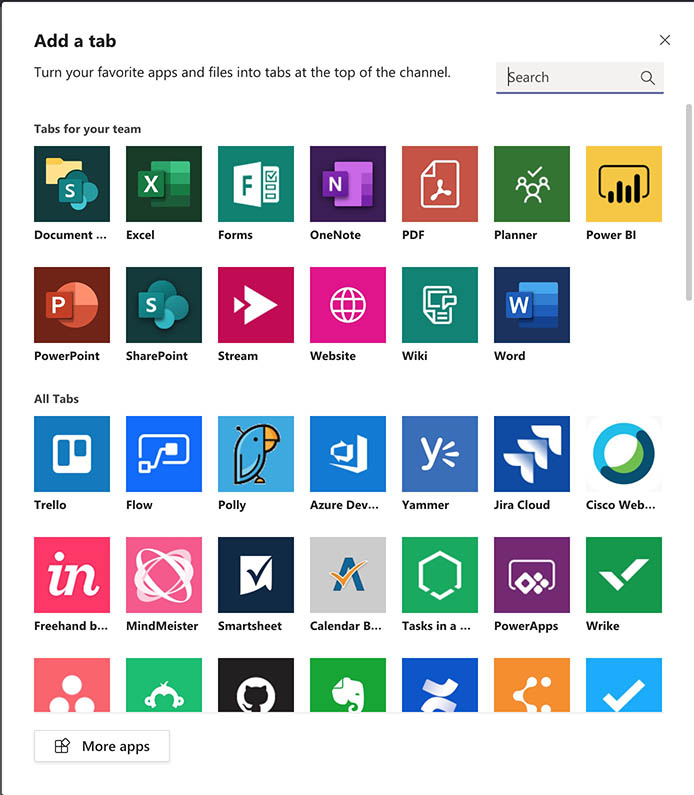The height and width of the screenshot is (795, 694).
Task: Select the Excel app tile
Action: click(x=164, y=184)
